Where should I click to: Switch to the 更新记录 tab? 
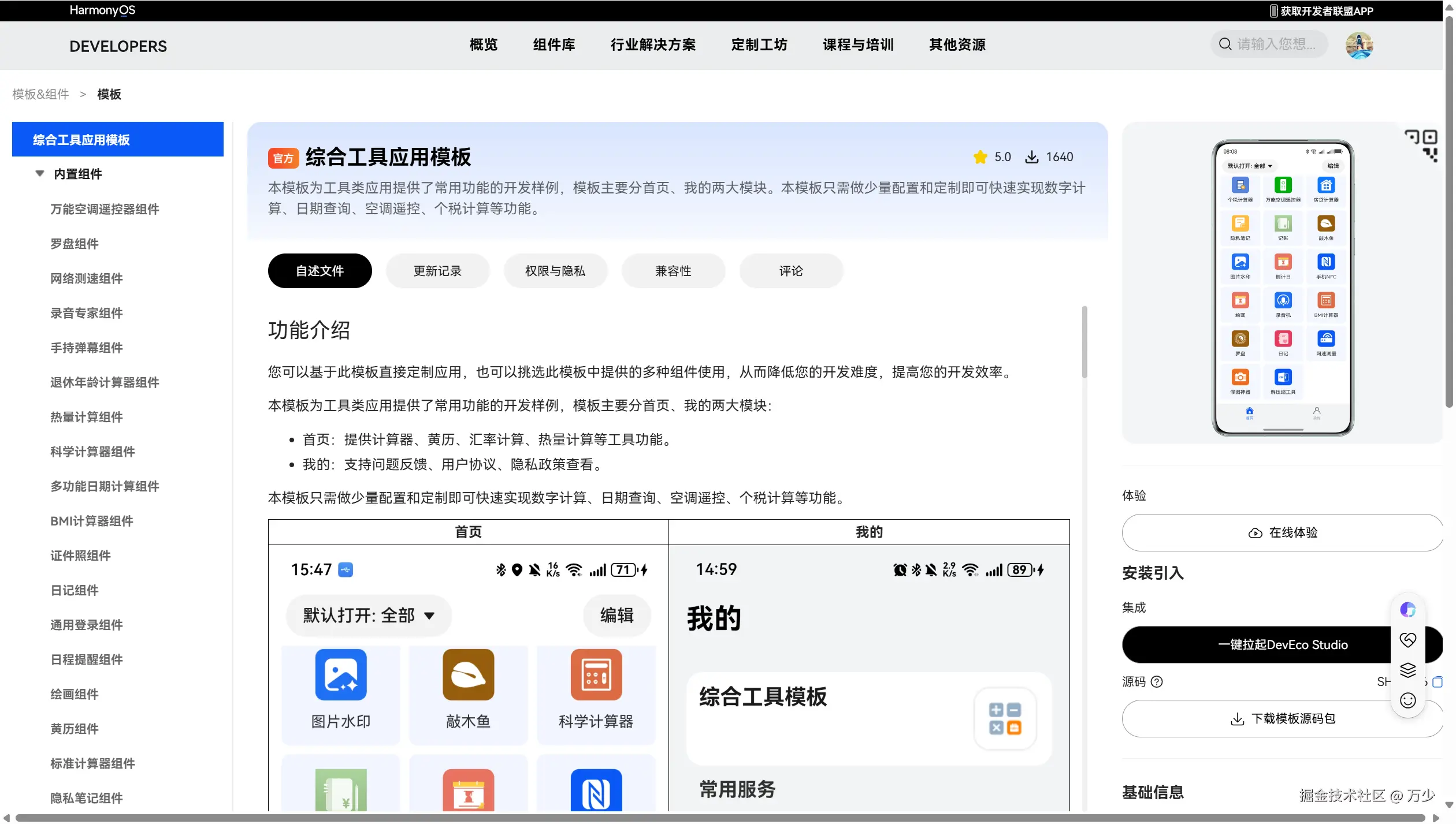[x=437, y=271]
